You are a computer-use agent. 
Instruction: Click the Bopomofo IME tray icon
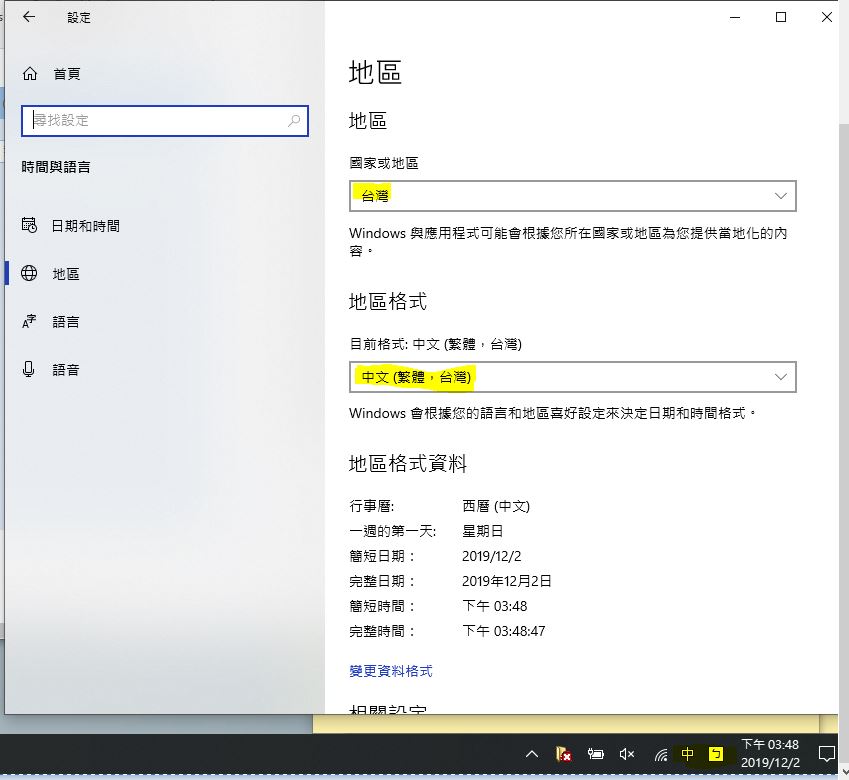[x=716, y=753]
